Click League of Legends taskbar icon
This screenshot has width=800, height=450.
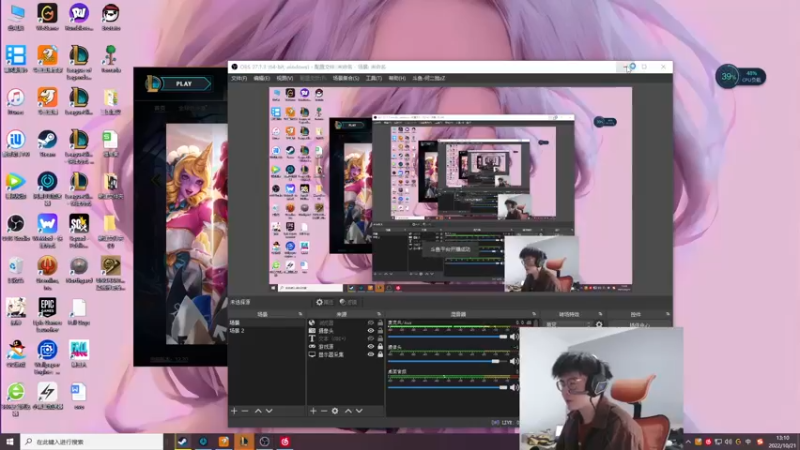point(244,441)
